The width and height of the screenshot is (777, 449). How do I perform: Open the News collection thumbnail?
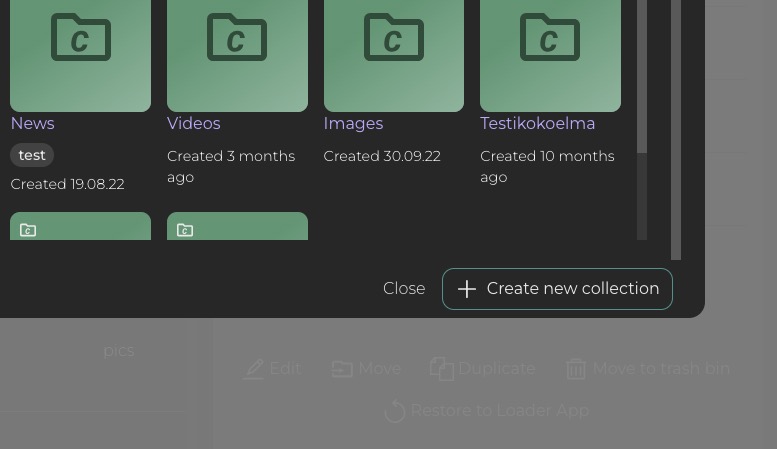point(80,56)
